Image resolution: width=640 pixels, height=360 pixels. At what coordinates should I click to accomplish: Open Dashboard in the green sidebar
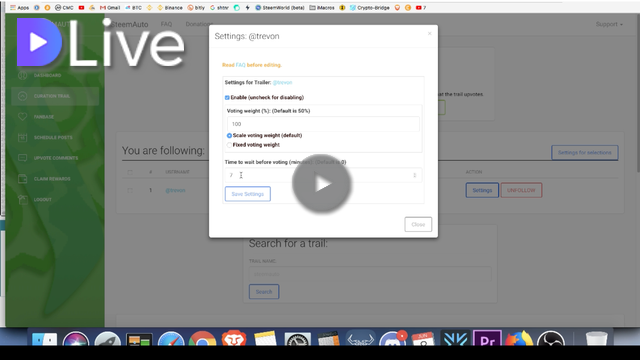click(47, 76)
